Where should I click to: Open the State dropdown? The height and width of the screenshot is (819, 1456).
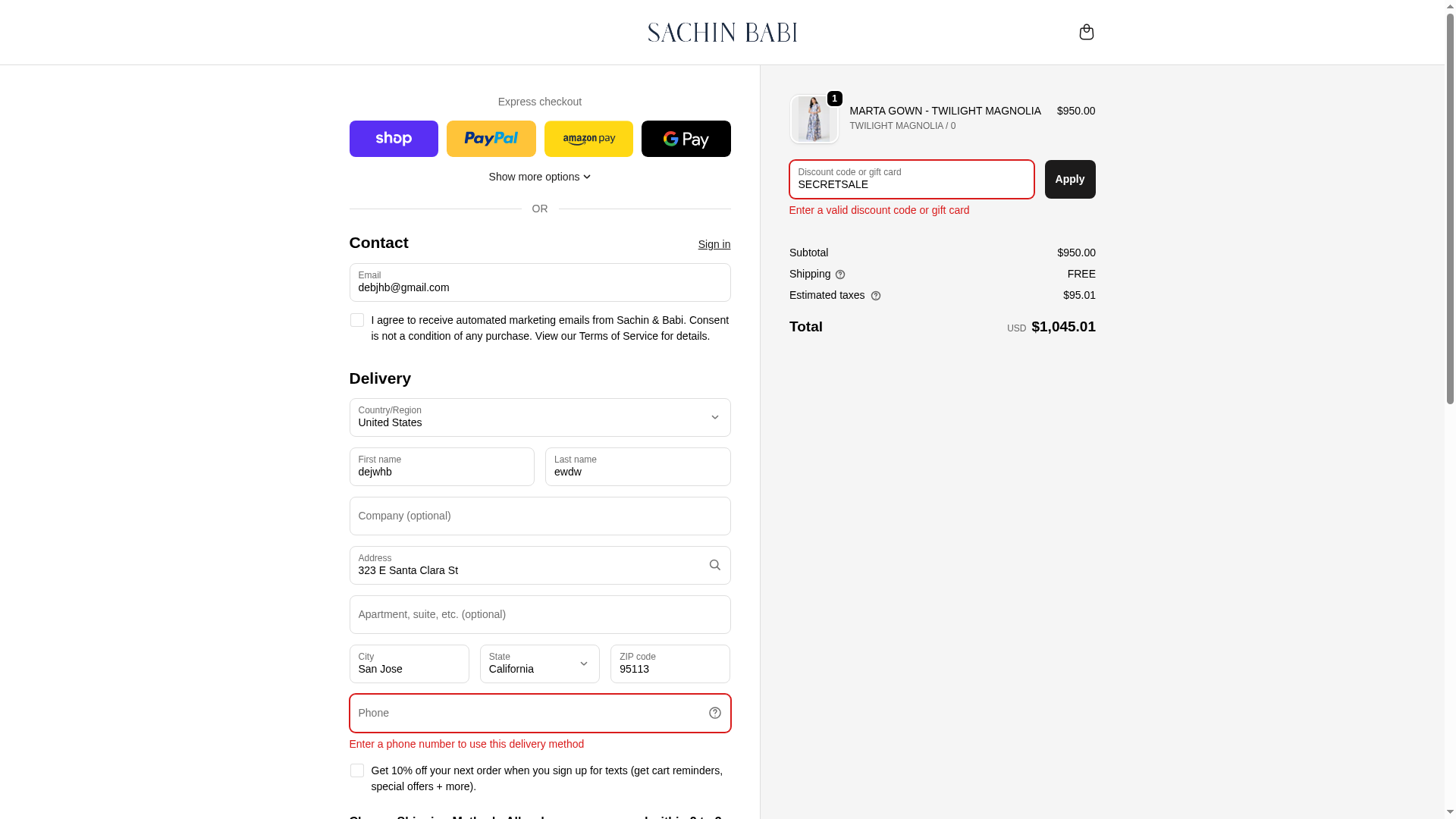pyautogui.click(x=540, y=664)
